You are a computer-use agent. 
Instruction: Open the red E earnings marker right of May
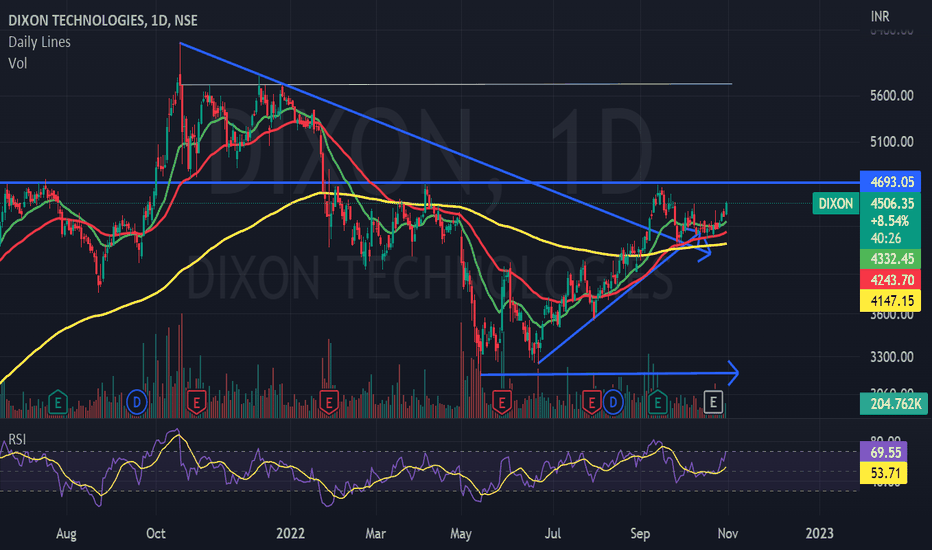(502, 403)
